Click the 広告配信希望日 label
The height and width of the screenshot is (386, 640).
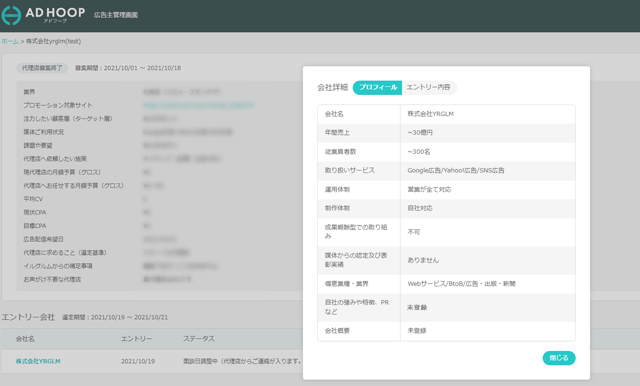point(43,239)
